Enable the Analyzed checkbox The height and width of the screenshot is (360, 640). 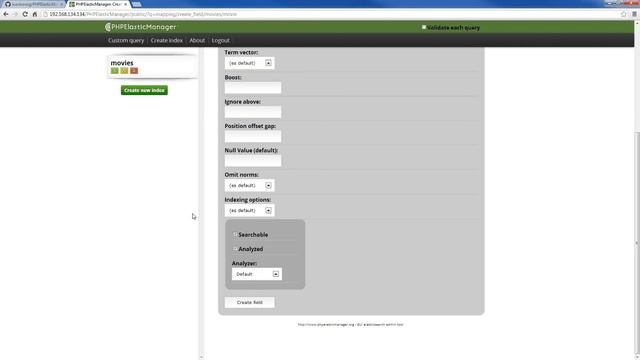pyautogui.click(x=235, y=249)
